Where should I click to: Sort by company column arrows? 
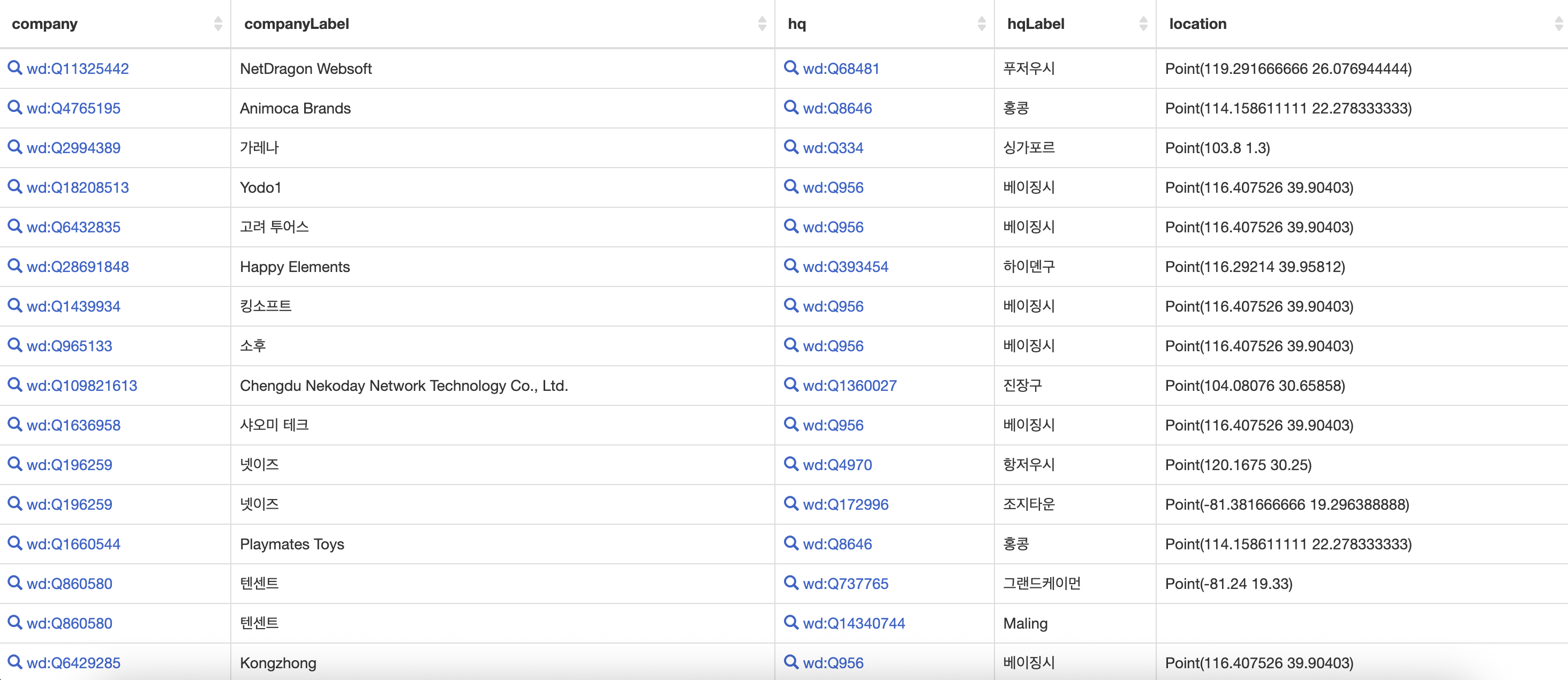click(218, 24)
